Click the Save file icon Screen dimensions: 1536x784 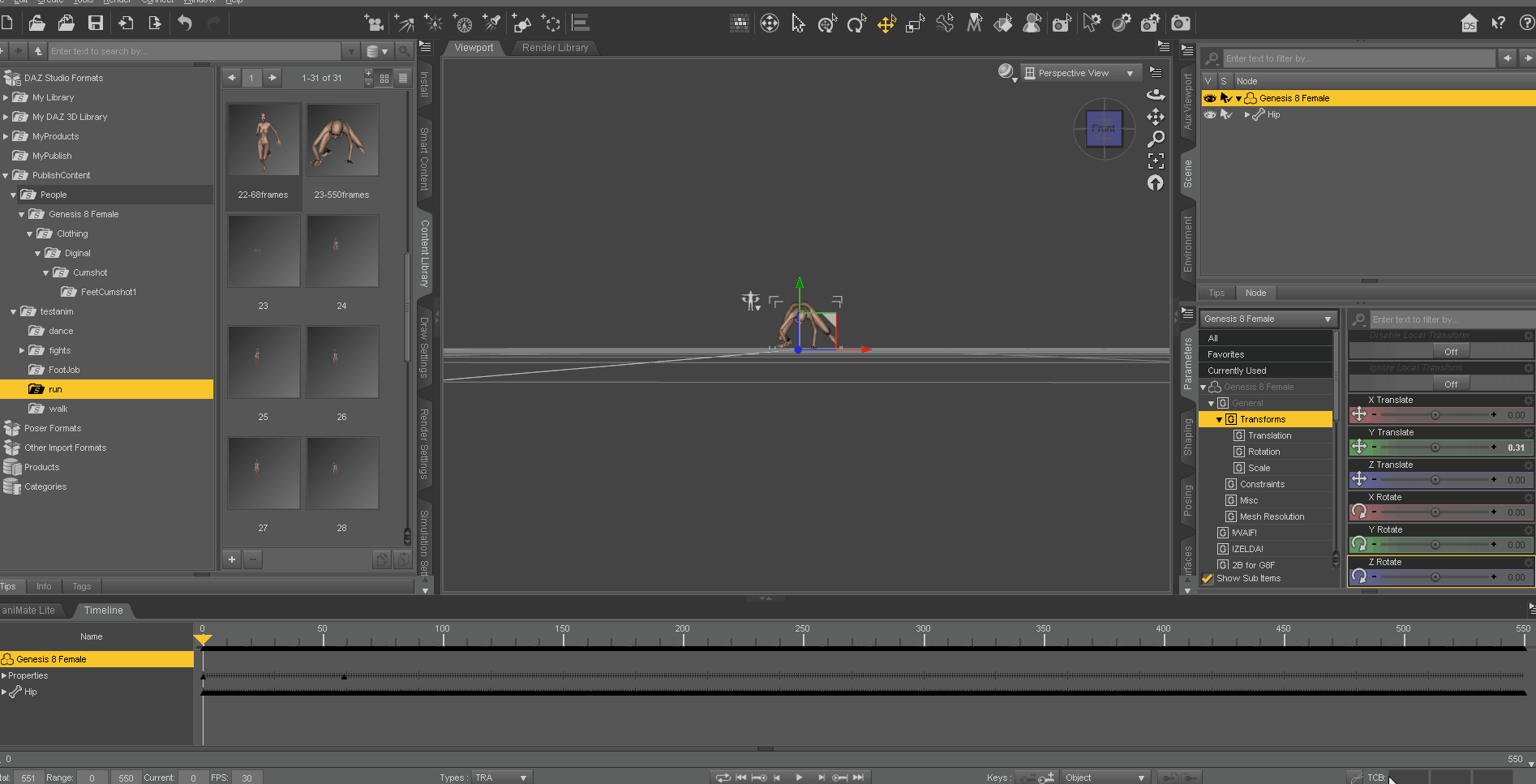(96, 24)
